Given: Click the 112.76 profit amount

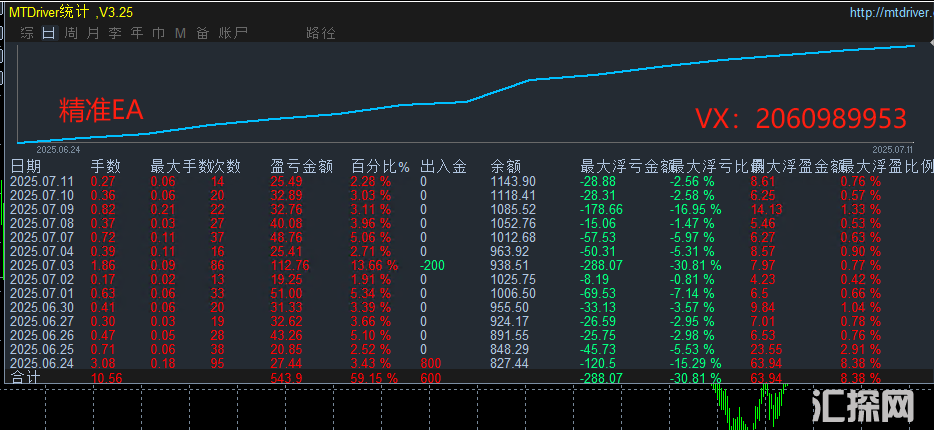Looking at the screenshot, I should tap(290, 266).
